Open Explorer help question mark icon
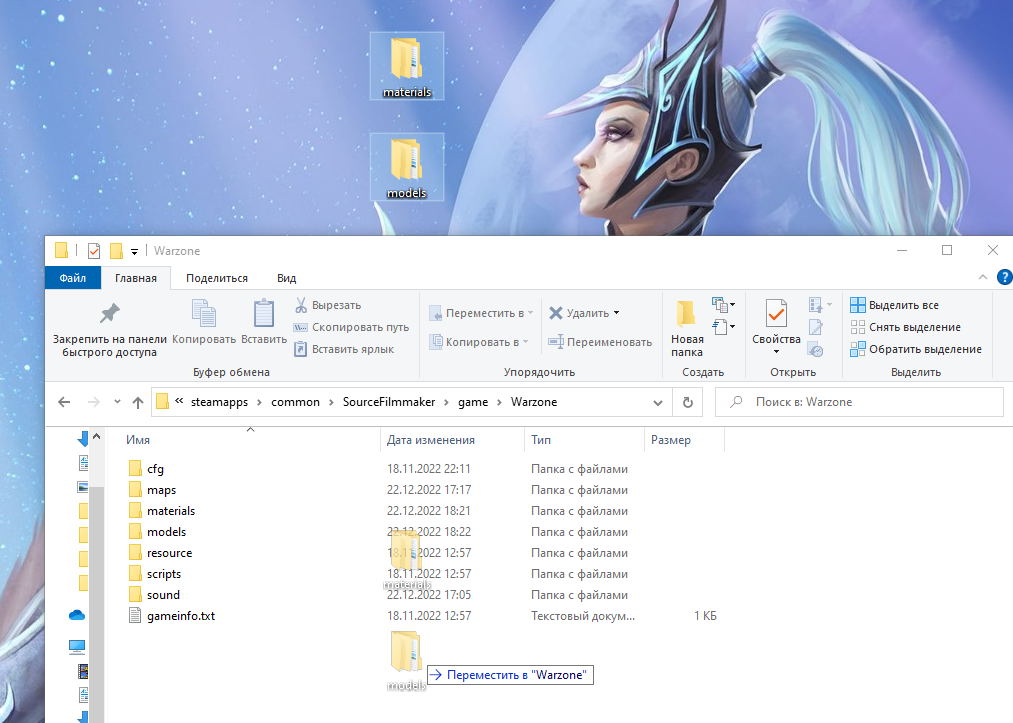This screenshot has width=1013, height=723. tap(1005, 277)
